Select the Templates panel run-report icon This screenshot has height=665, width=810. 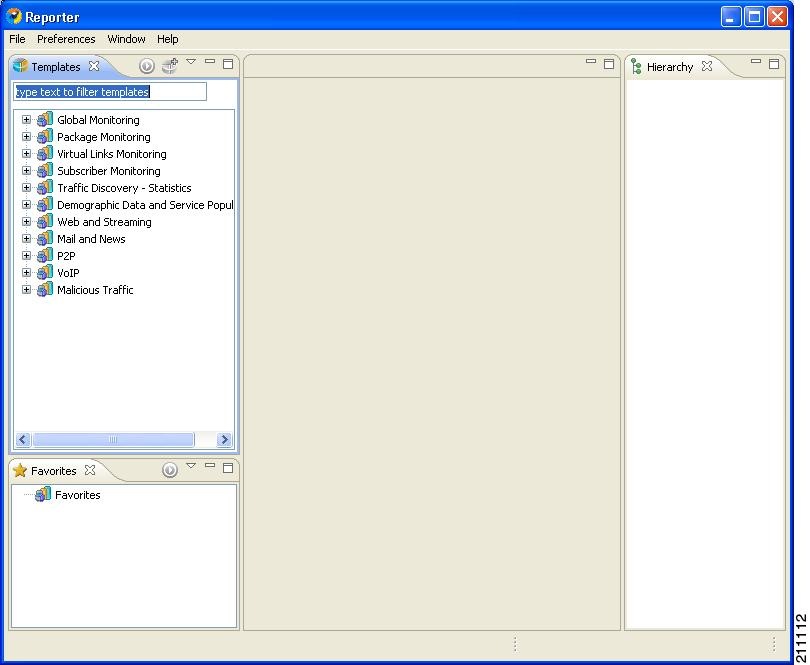[148, 66]
